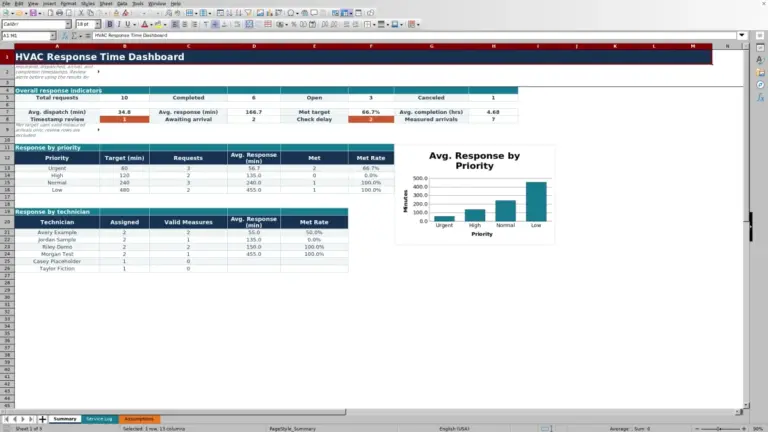Open the Borders dropdown arrow
The width and height of the screenshot is (768, 432).
click(374, 24)
